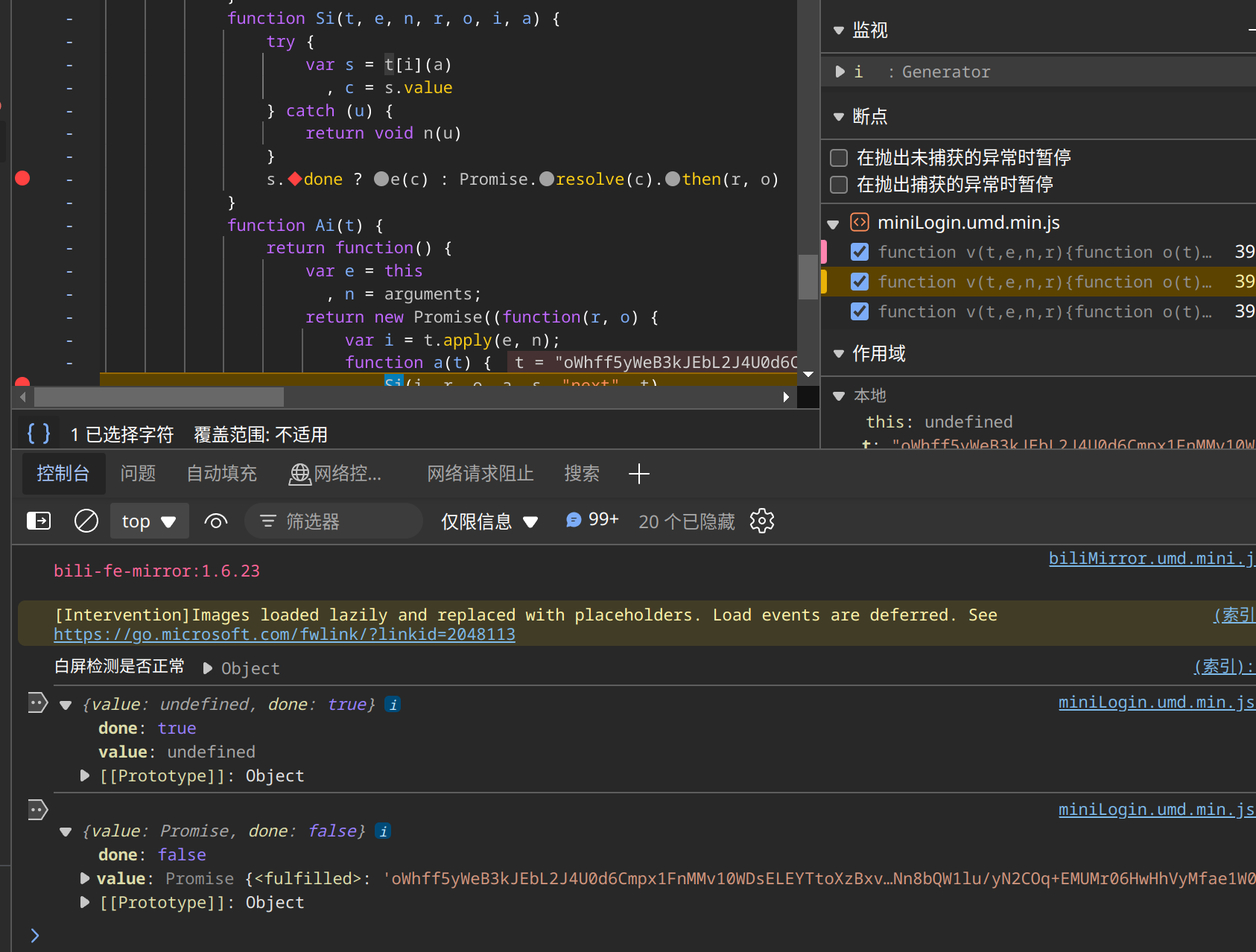Open (索引) source link beside Intervention warning
Screen dimensions: 1256x952
coord(1234,615)
